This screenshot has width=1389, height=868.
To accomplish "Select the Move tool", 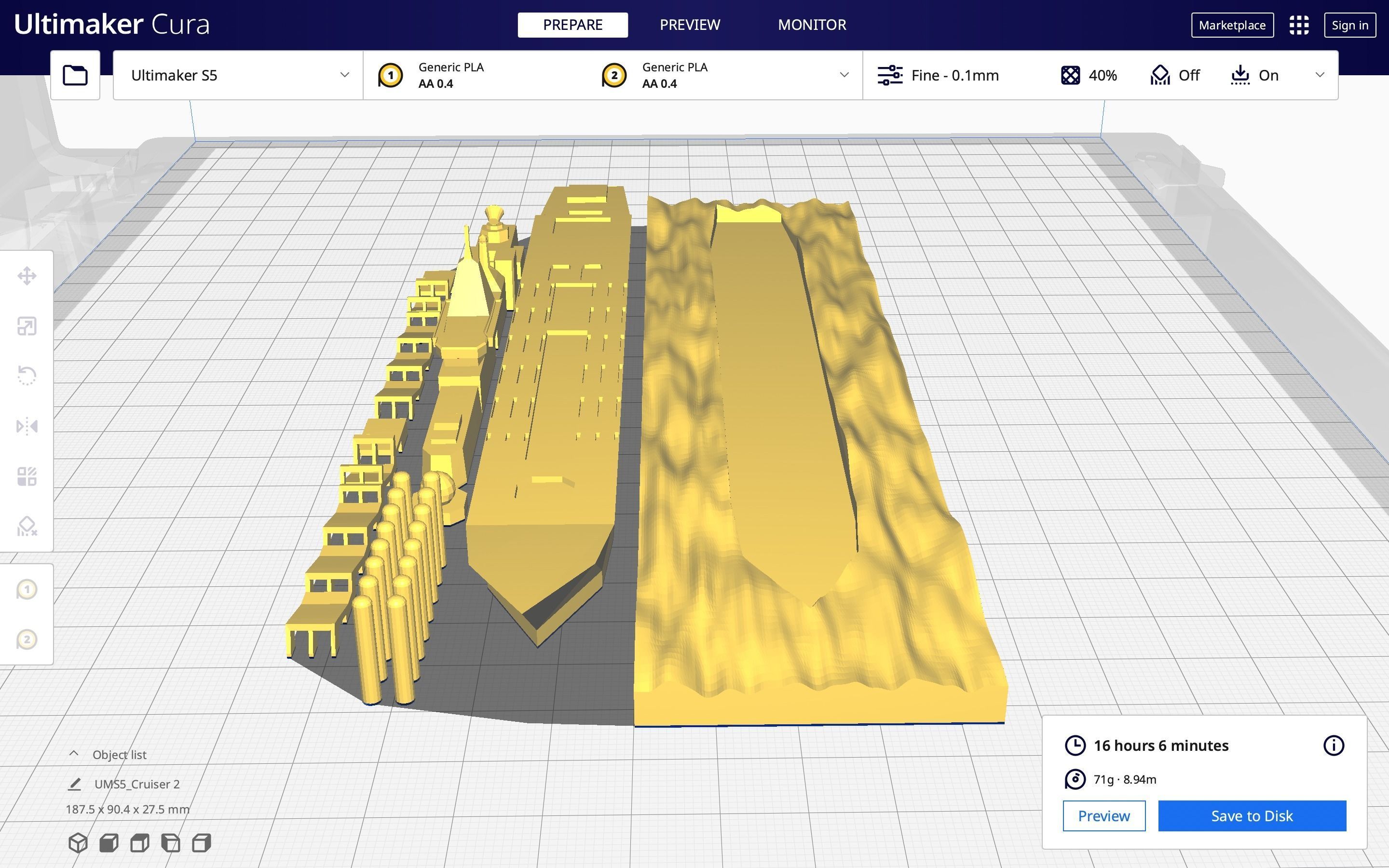I will pyautogui.click(x=27, y=276).
